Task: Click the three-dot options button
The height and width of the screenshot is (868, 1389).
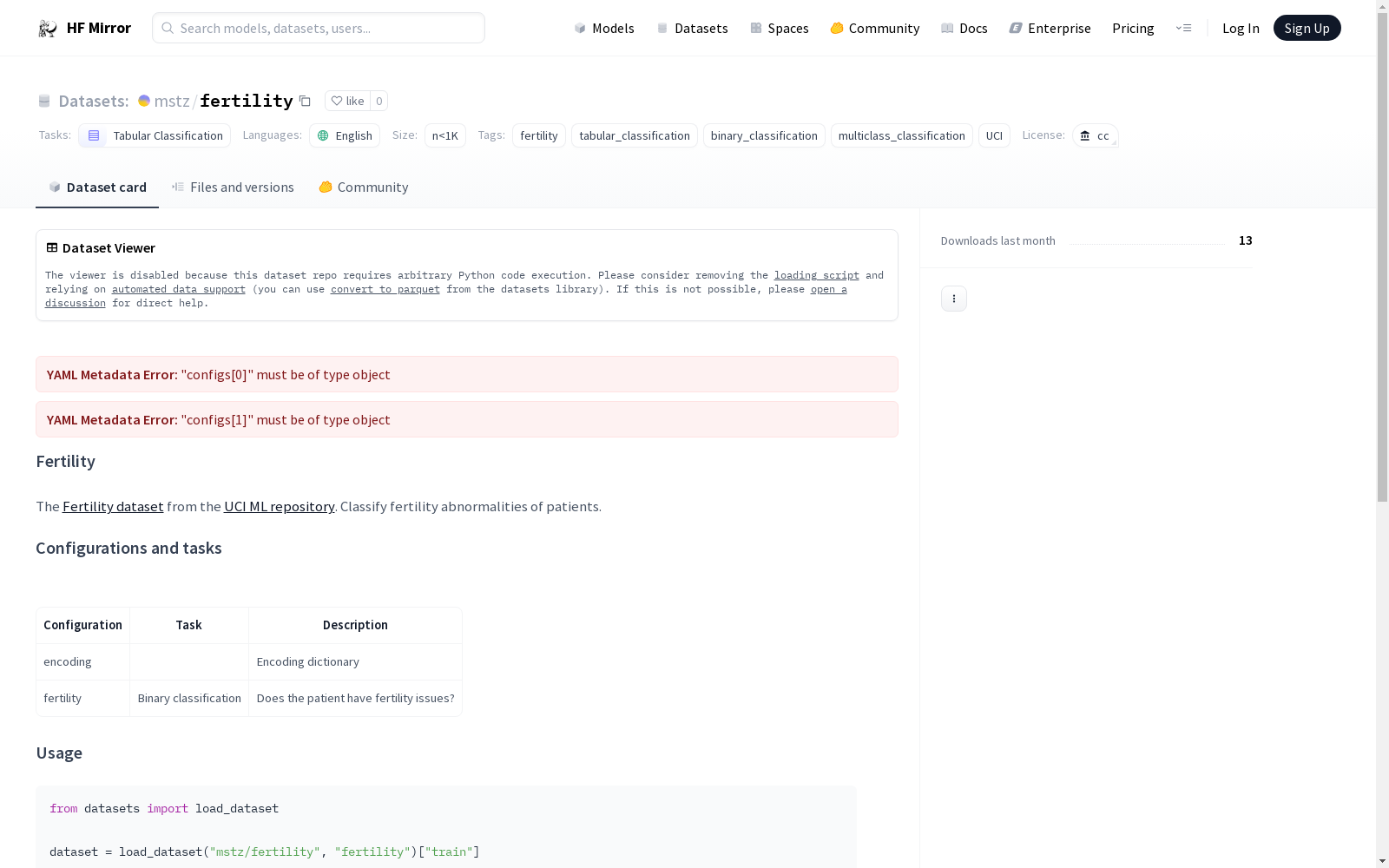Action: (x=954, y=299)
